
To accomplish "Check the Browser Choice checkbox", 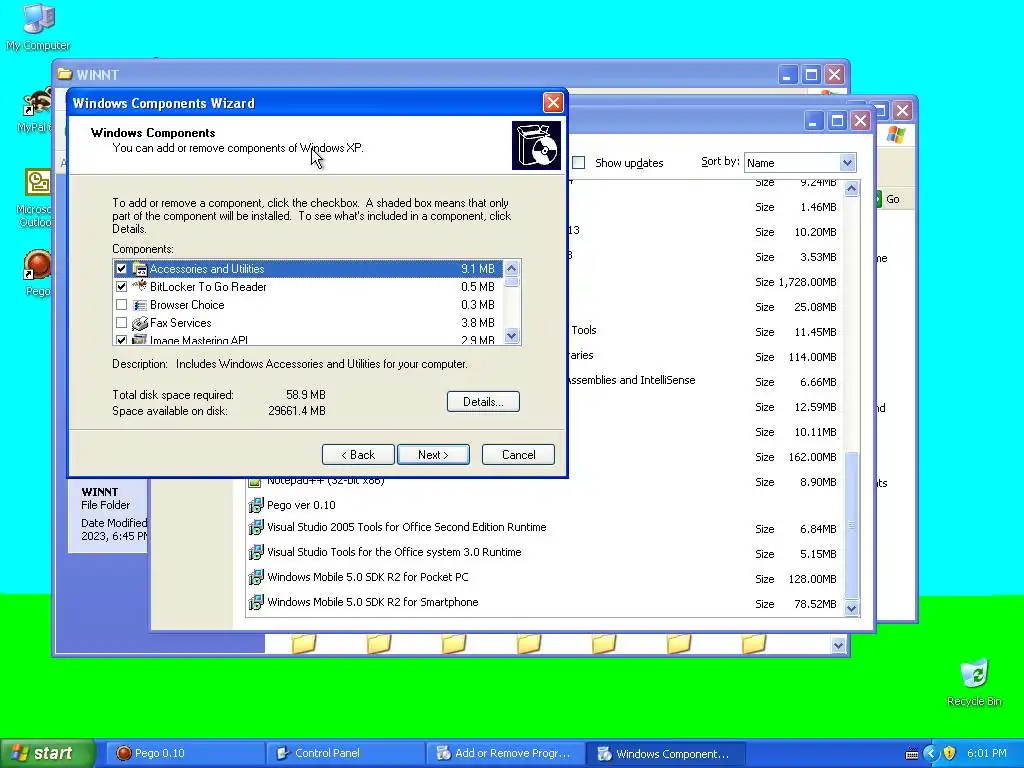I will click(x=121, y=305).
